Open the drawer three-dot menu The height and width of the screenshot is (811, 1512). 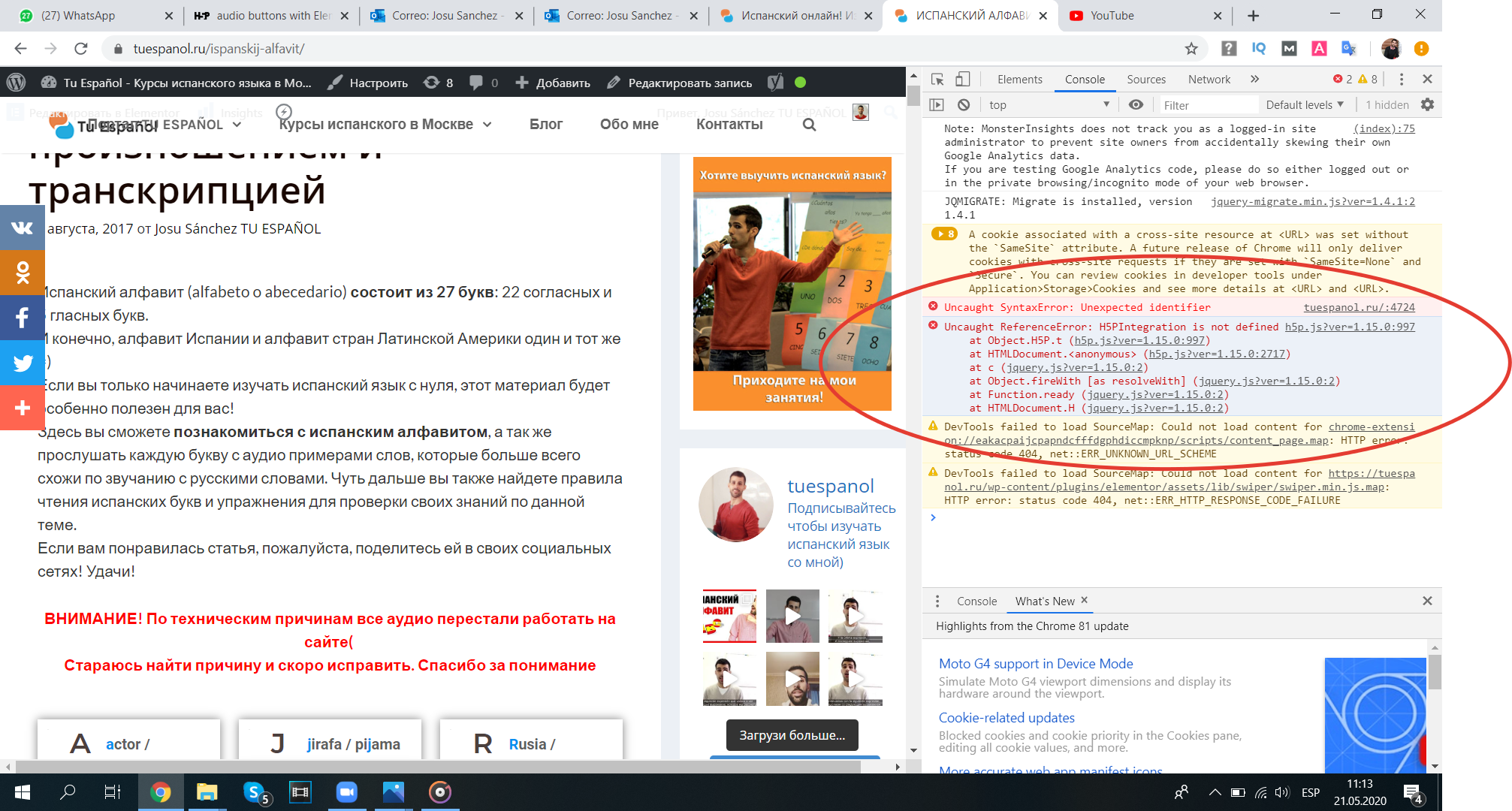[x=937, y=601]
